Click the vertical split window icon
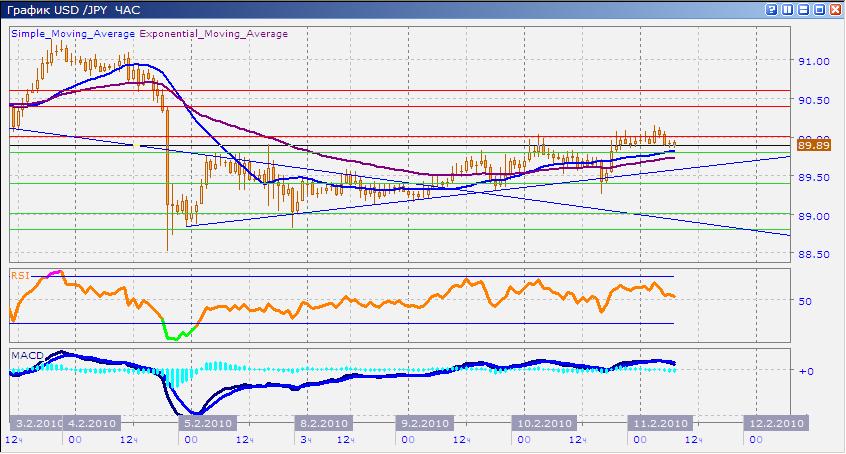 [788, 9]
